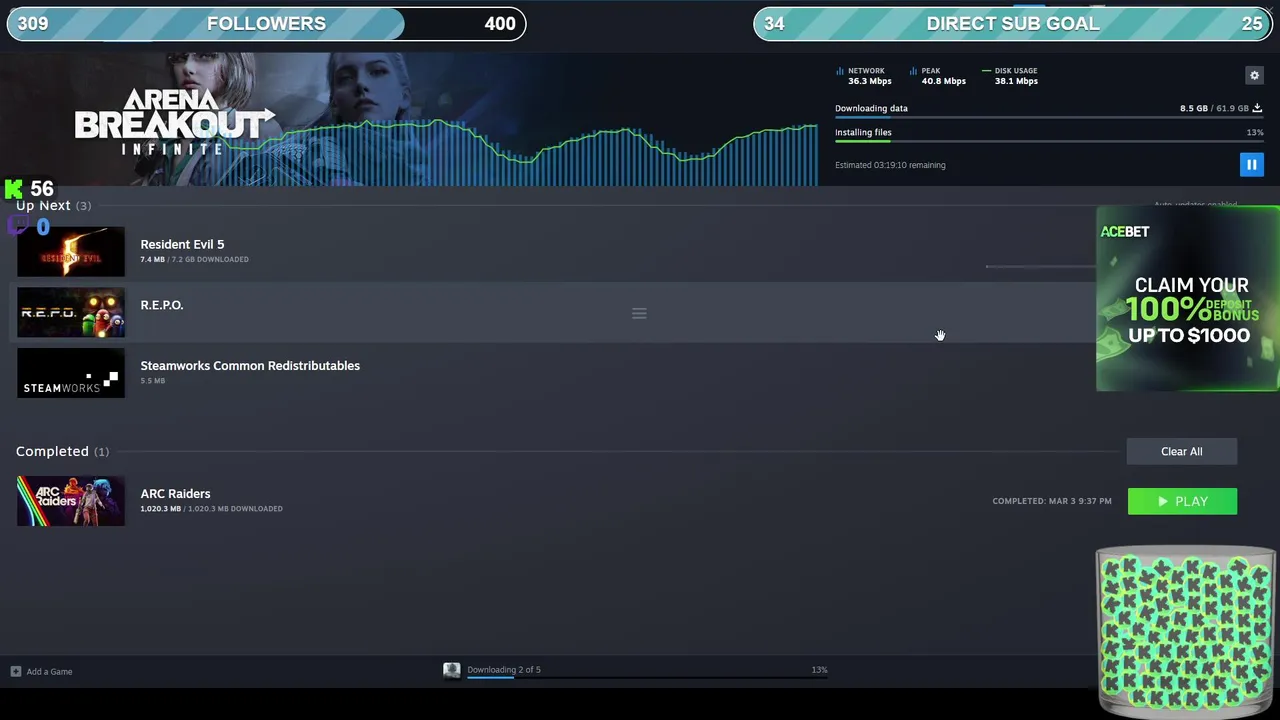Click the small game thumbnail beside Downloading 2 of 5
This screenshot has width=1280, height=720.
point(452,670)
